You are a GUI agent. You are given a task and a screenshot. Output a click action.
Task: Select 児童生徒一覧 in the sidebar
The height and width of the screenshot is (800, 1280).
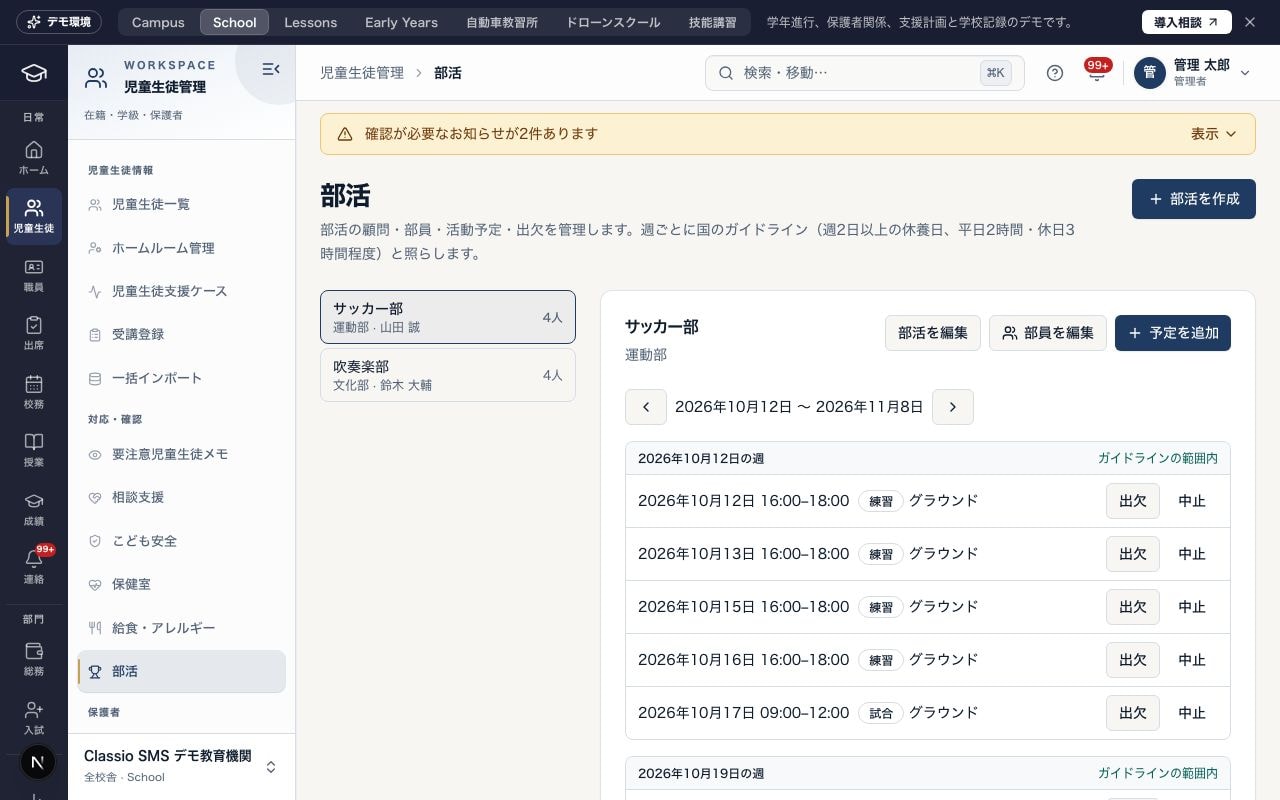tap(181, 204)
